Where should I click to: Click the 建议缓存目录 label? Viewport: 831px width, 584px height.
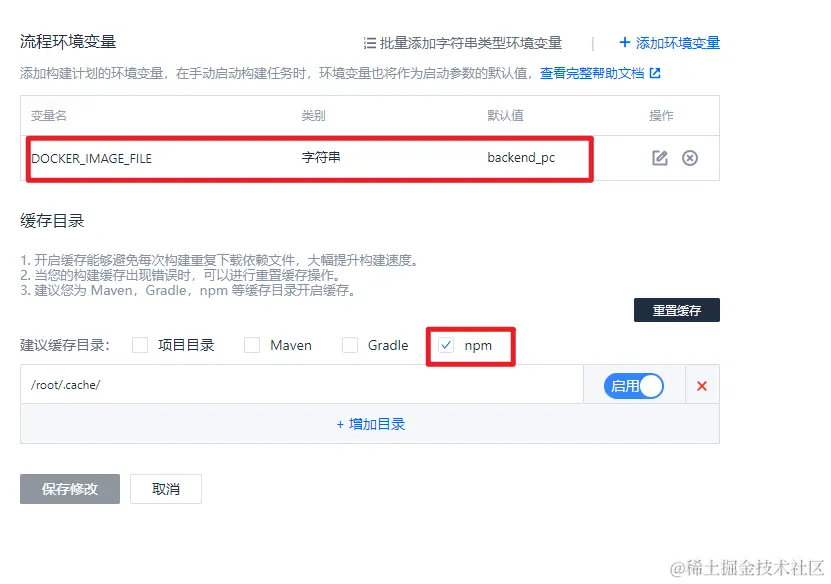pos(65,345)
